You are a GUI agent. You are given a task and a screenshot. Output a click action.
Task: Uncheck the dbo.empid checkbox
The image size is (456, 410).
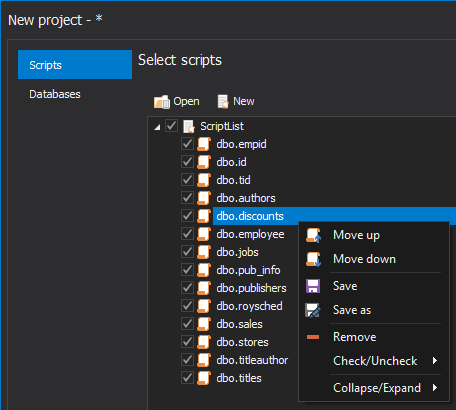point(187,144)
